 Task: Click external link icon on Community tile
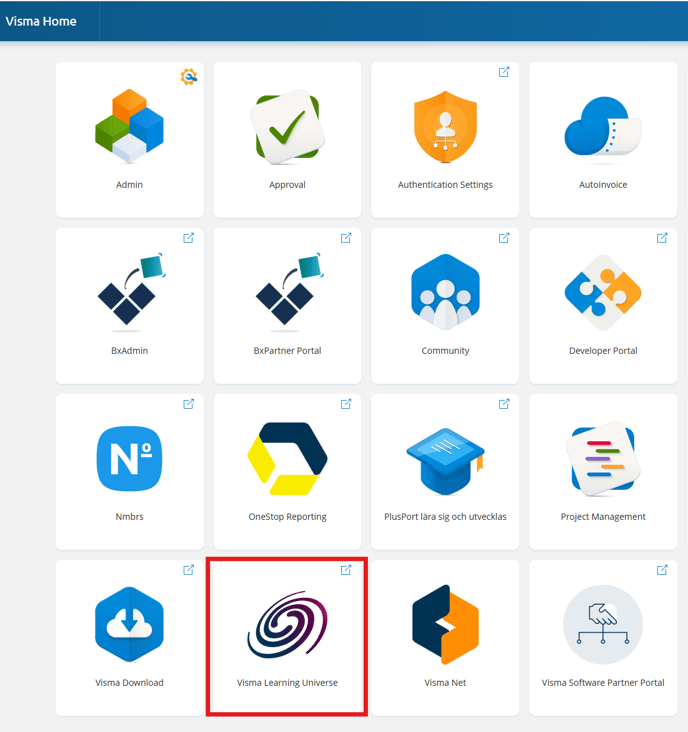point(504,238)
